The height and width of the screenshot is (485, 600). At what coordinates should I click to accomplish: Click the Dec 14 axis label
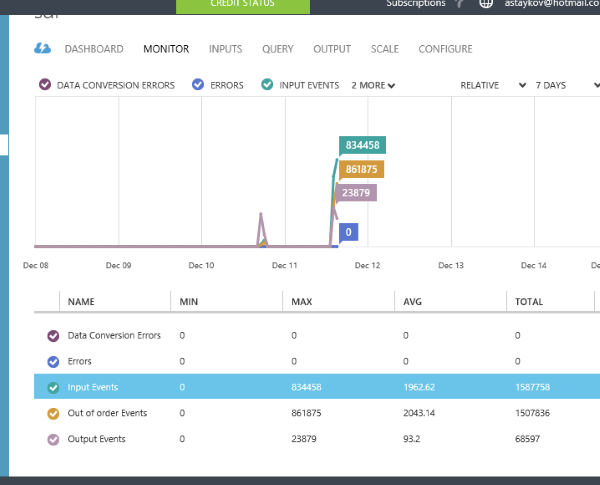pos(533,265)
